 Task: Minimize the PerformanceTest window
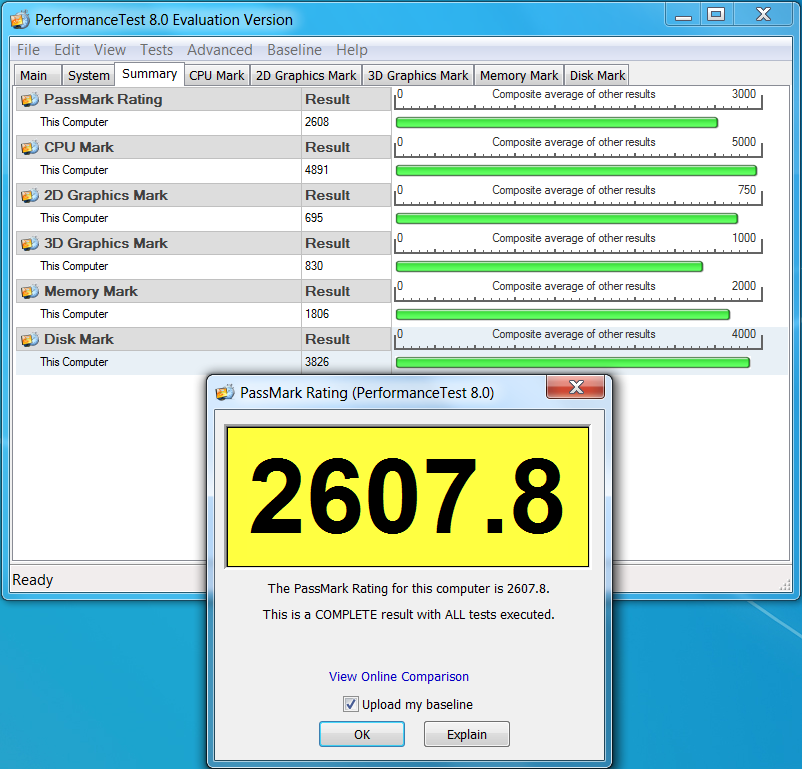pyautogui.click(x=683, y=15)
